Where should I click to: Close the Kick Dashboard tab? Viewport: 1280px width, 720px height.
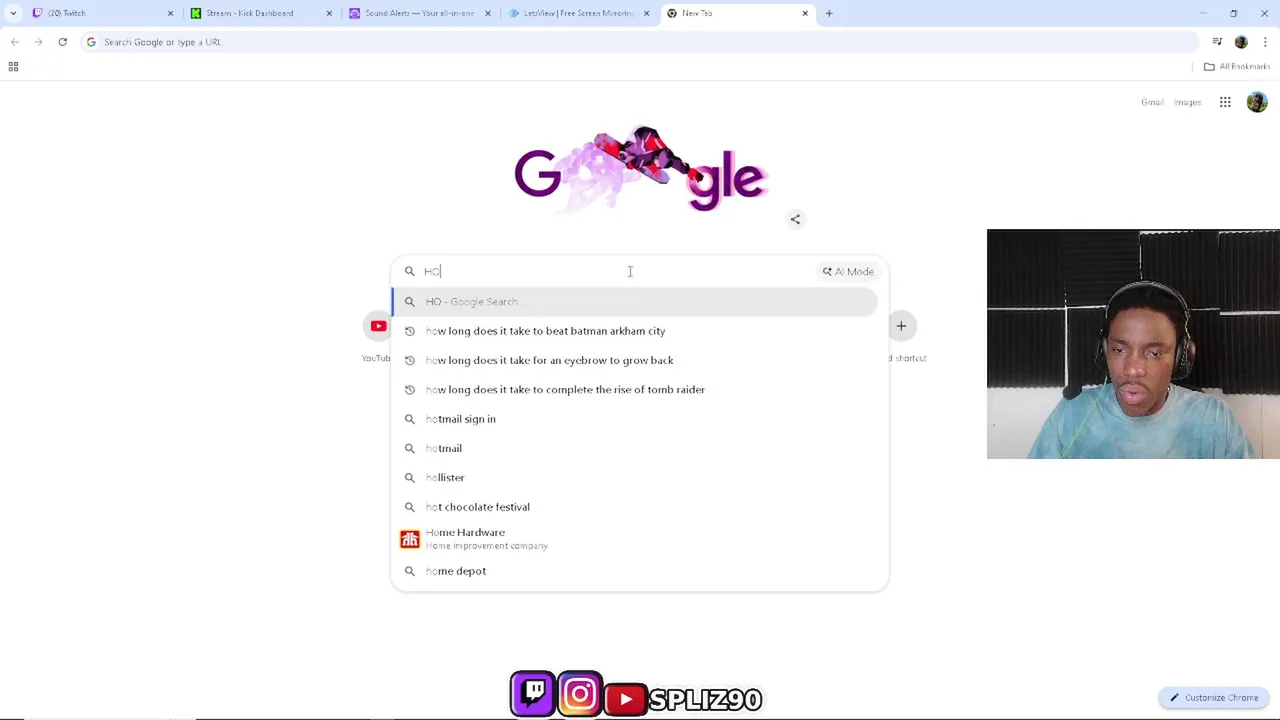tap(329, 13)
